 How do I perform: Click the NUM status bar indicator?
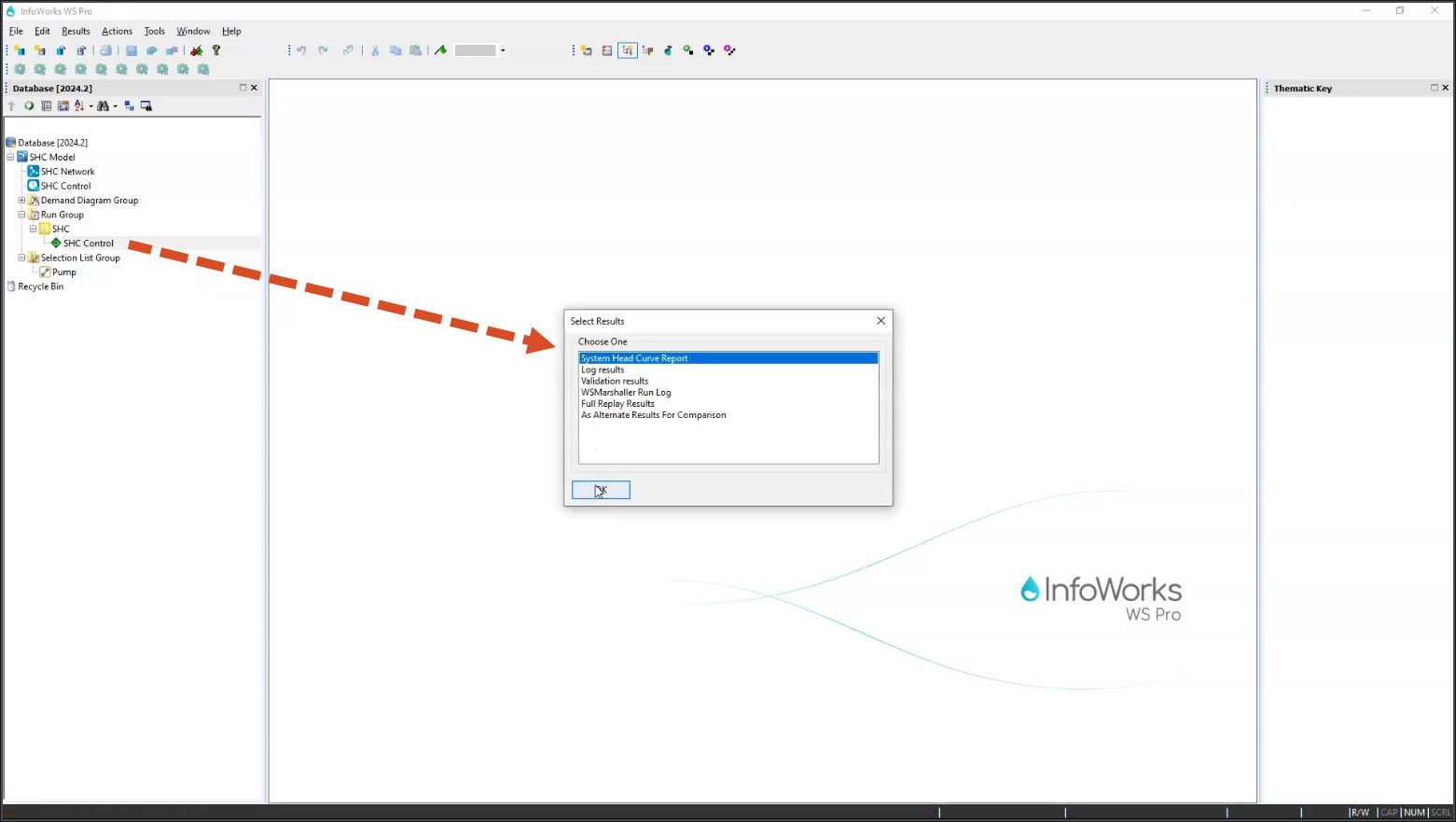click(1415, 813)
